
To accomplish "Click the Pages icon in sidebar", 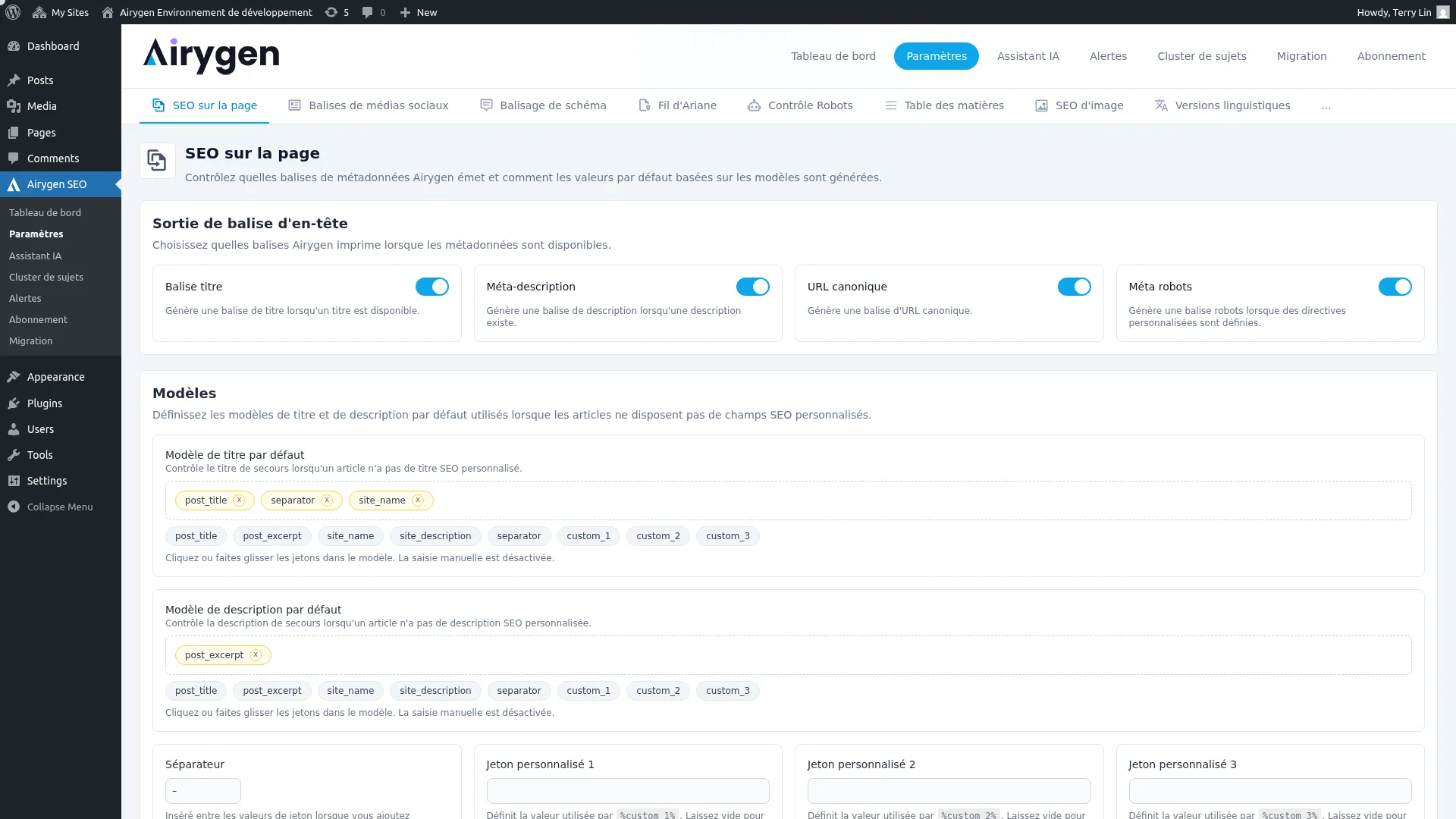I will pos(14,133).
